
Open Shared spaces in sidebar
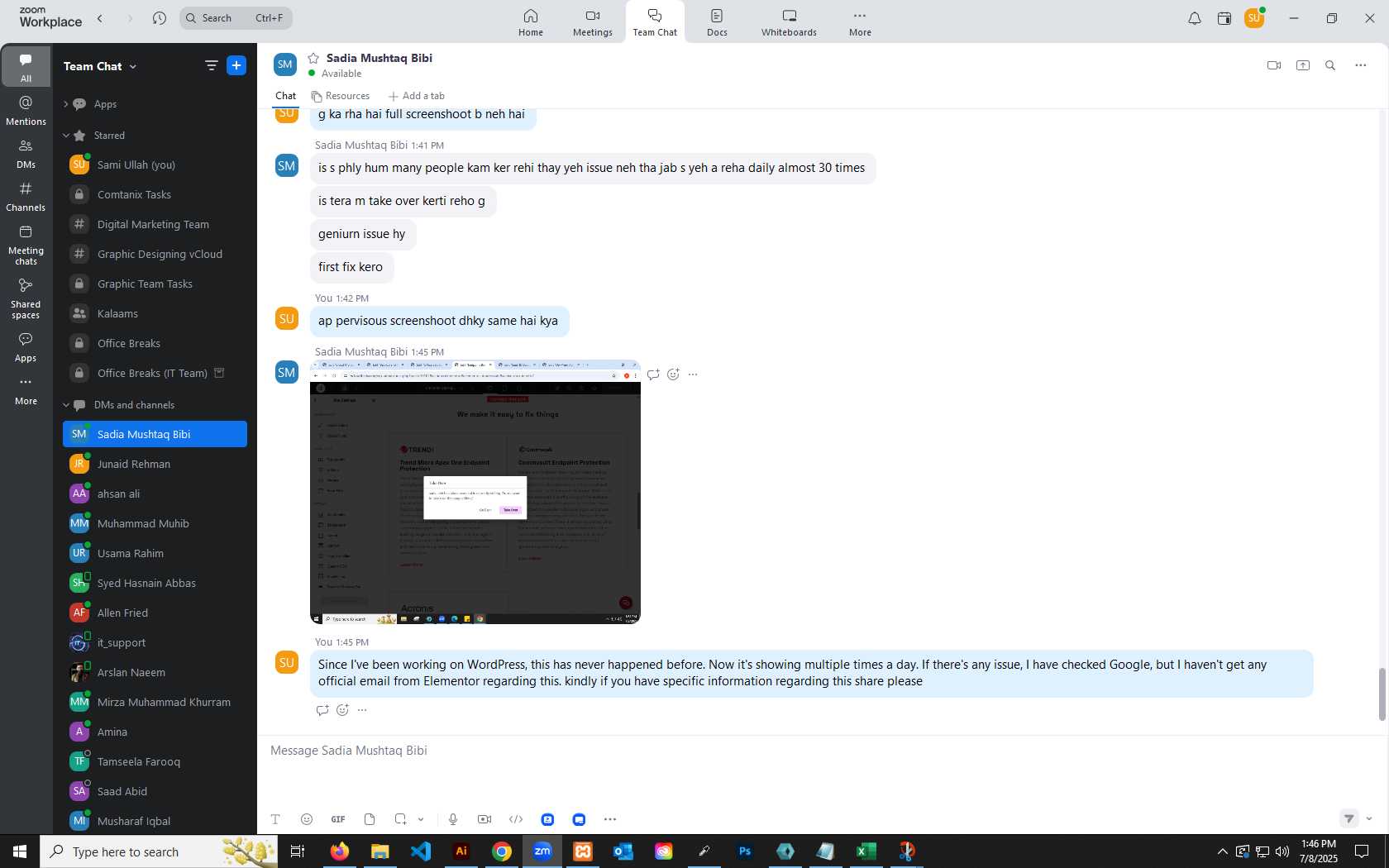click(x=26, y=298)
